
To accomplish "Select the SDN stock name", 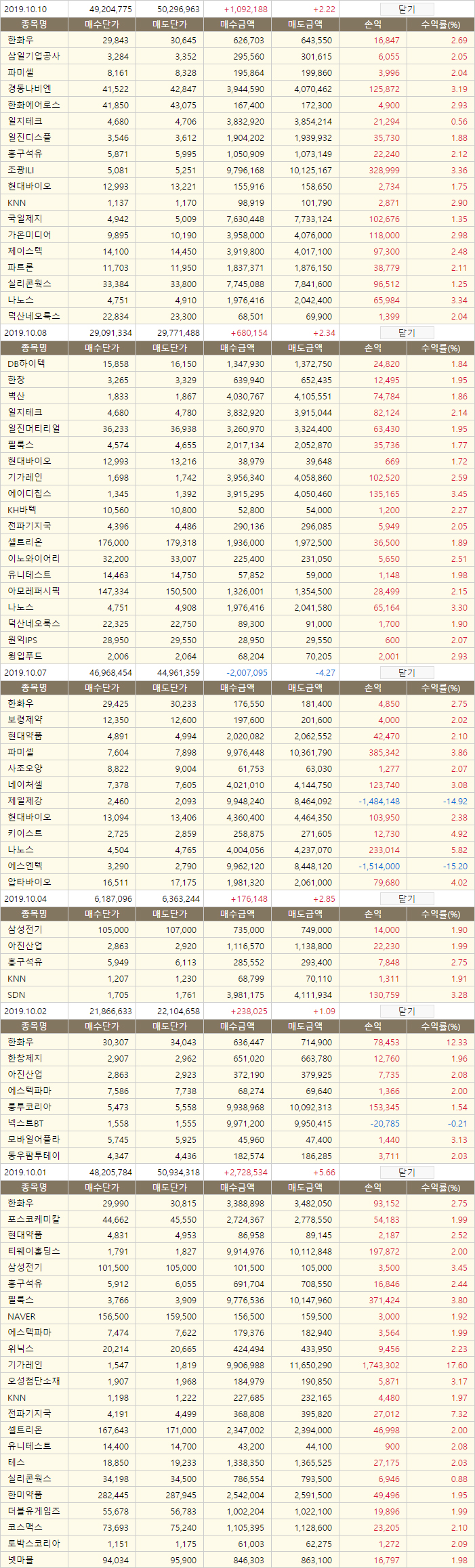I will click(x=16, y=995).
